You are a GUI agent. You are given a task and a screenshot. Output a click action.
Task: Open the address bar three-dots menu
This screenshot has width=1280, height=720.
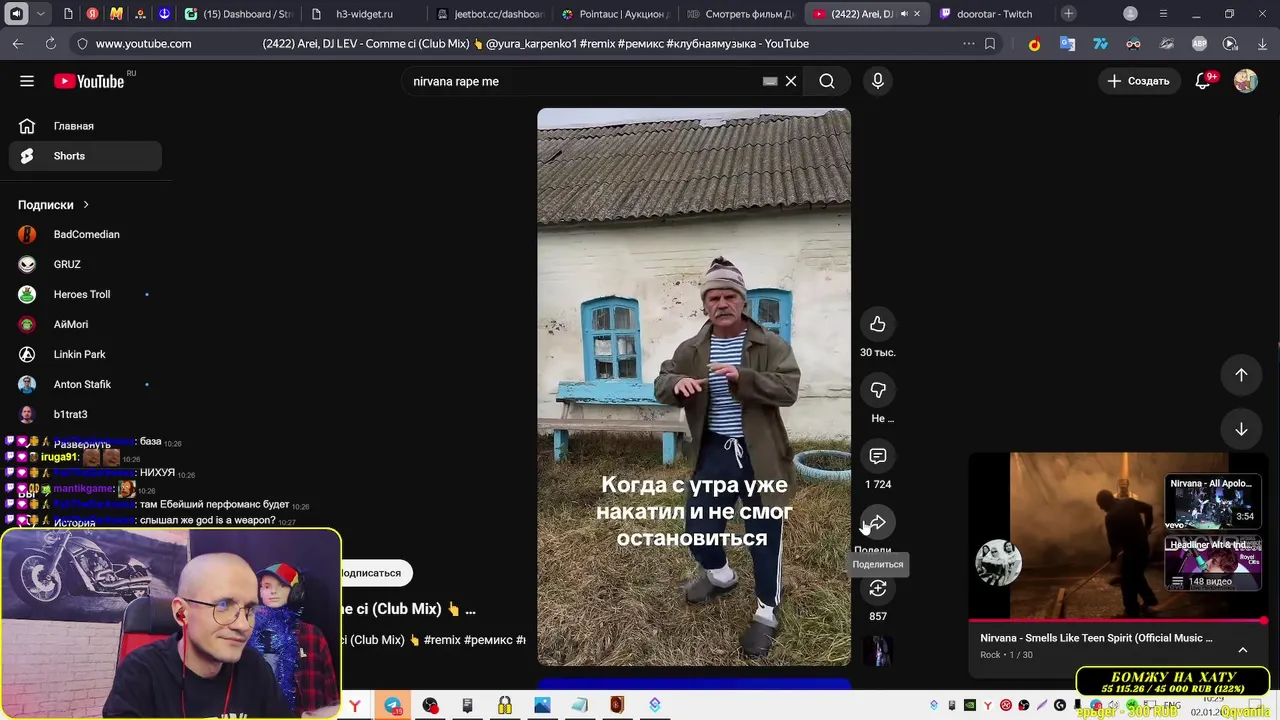pos(968,44)
